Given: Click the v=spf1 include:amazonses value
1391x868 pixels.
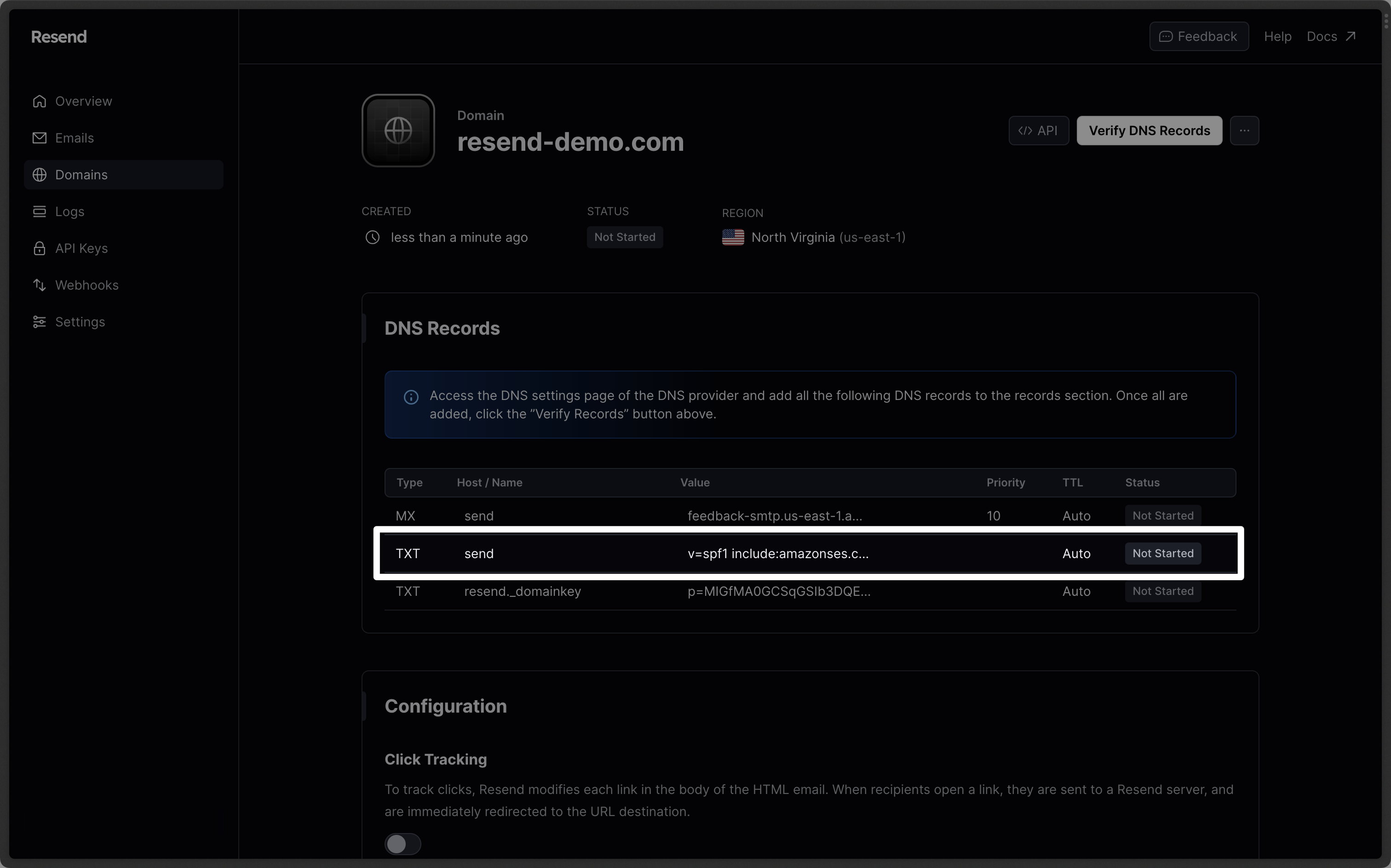Looking at the screenshot, I should tap(778, 554).
